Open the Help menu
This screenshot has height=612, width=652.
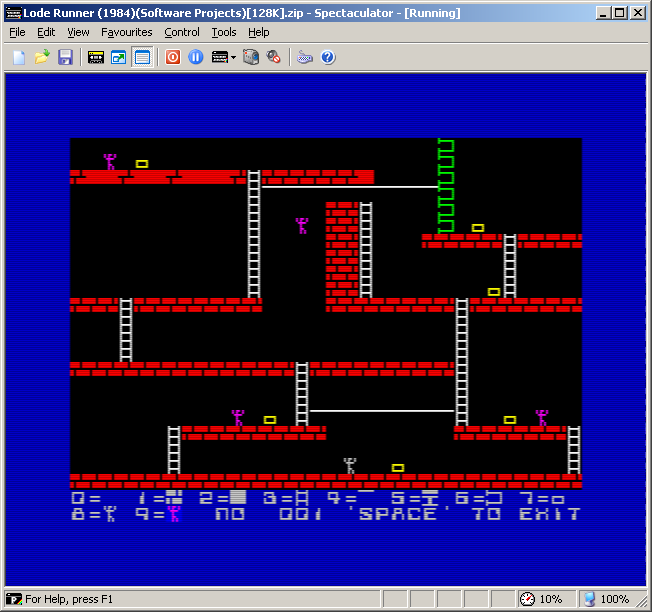point(259,32)
